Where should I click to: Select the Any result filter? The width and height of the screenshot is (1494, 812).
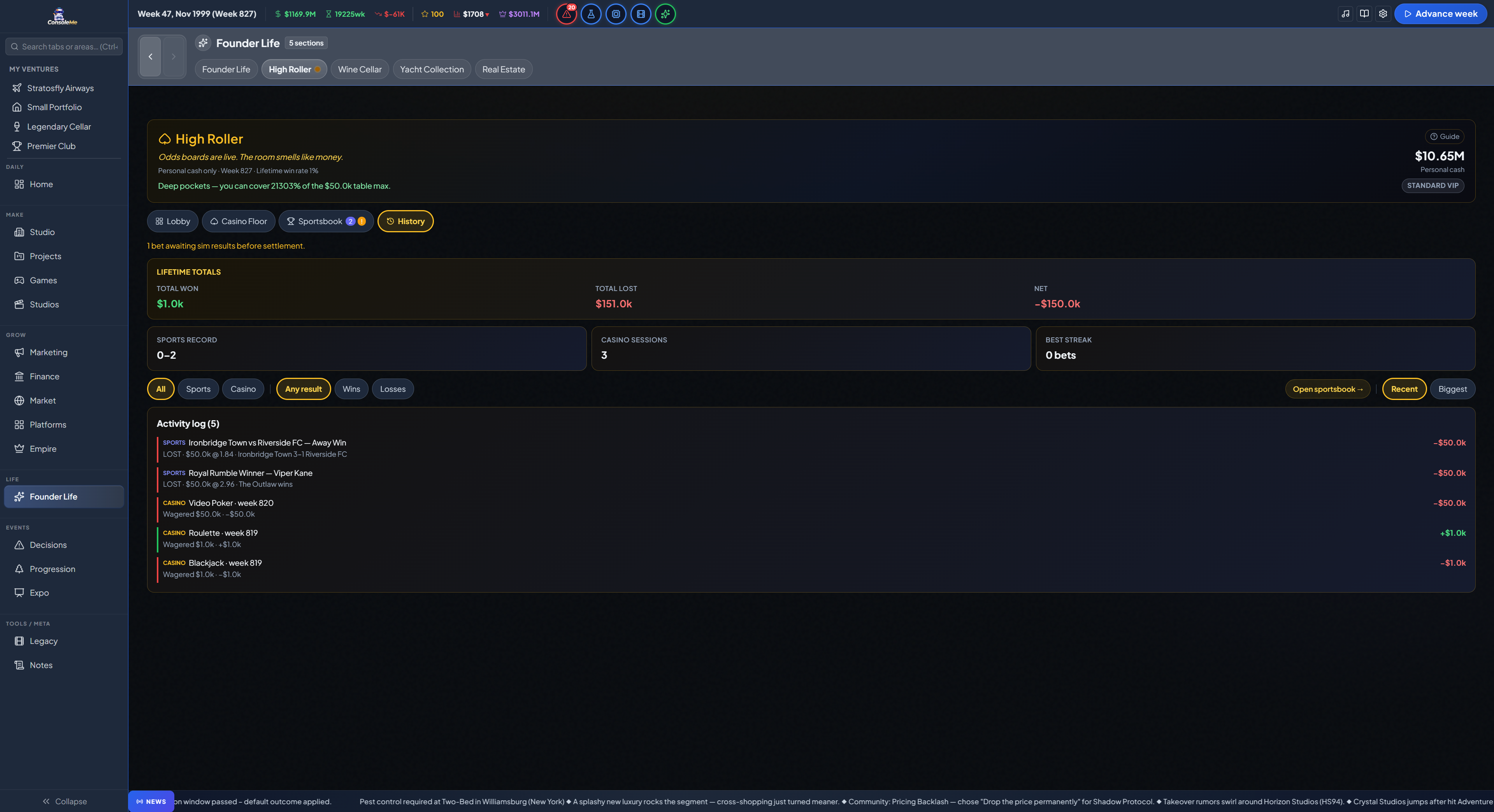[x=303, y=389]
